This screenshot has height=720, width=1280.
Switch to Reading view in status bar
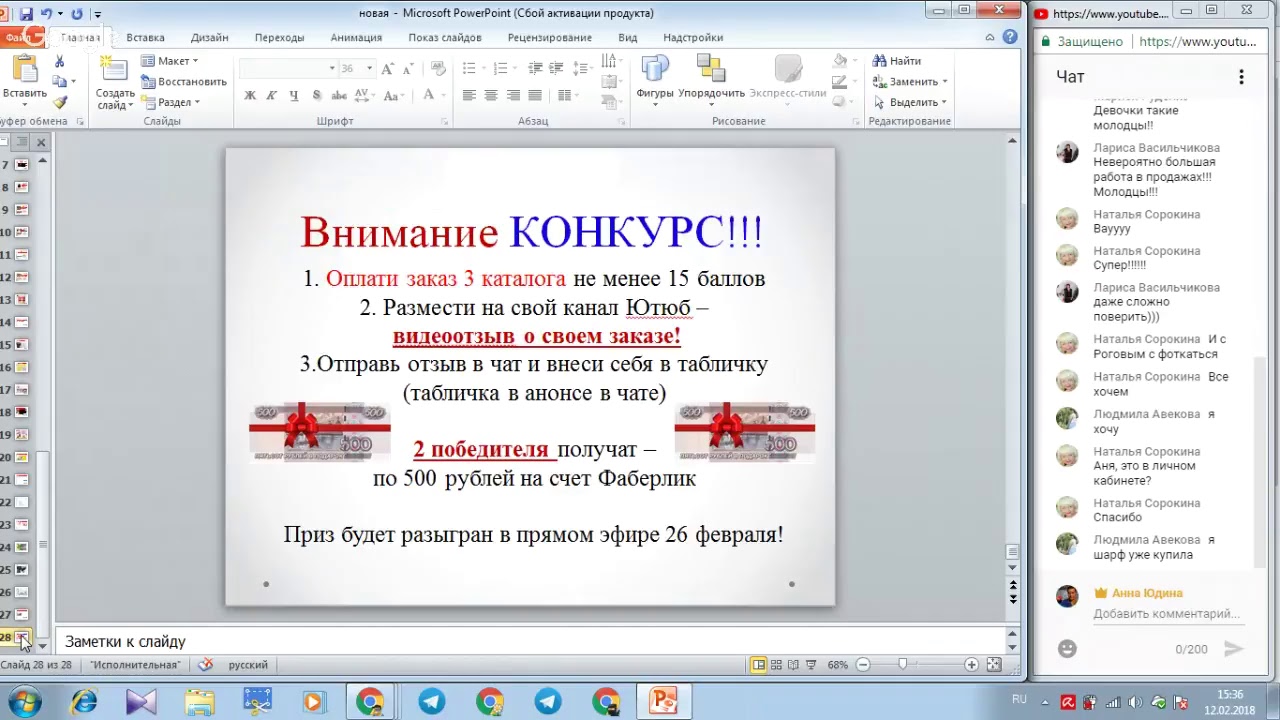pyautogui.click(x=793, y=665)
